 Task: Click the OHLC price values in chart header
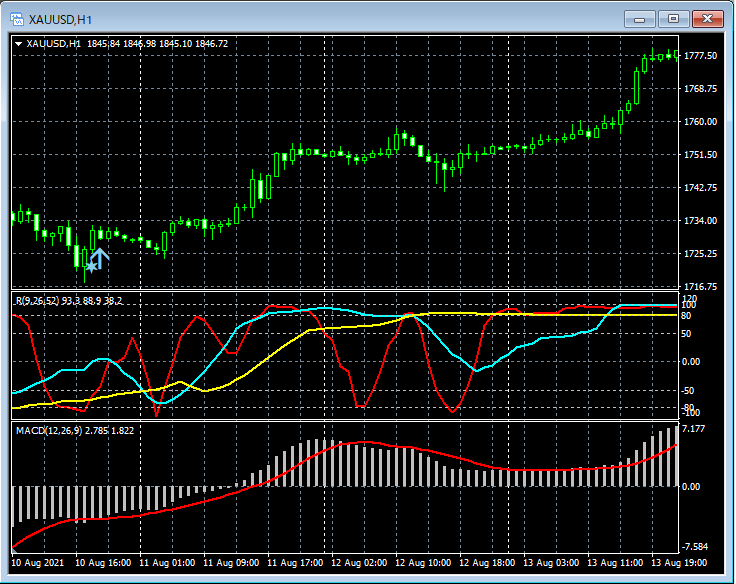click(157, 43)
